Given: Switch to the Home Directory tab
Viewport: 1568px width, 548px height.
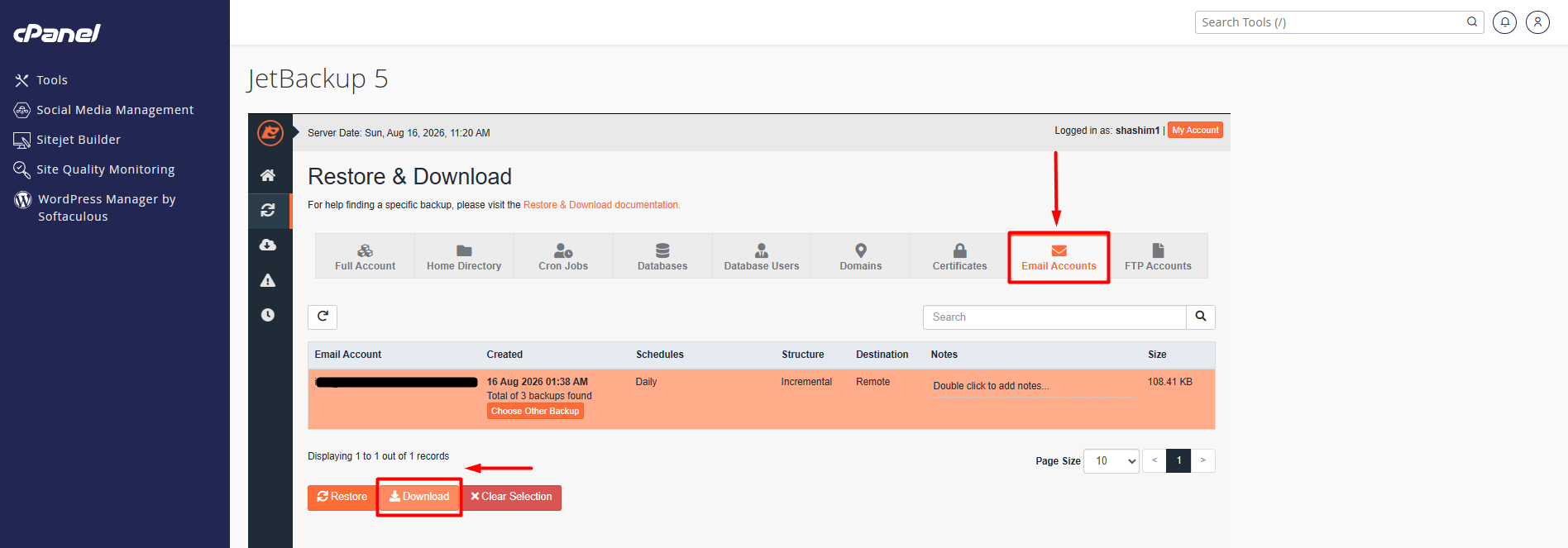Looking at the screenshot, I should pos(464,256).
